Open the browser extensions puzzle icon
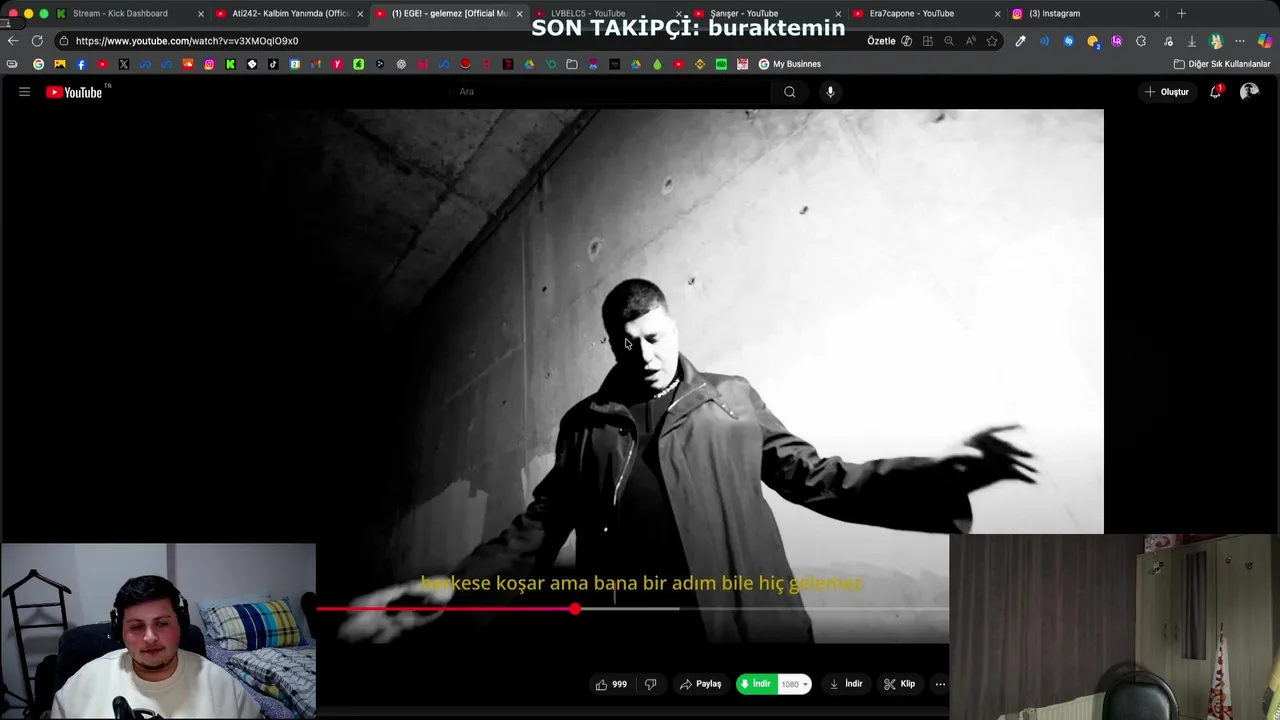Image resolution: width=1280 pixels, height=720 pixels. pyautogui.click(x=1141, y=41)
